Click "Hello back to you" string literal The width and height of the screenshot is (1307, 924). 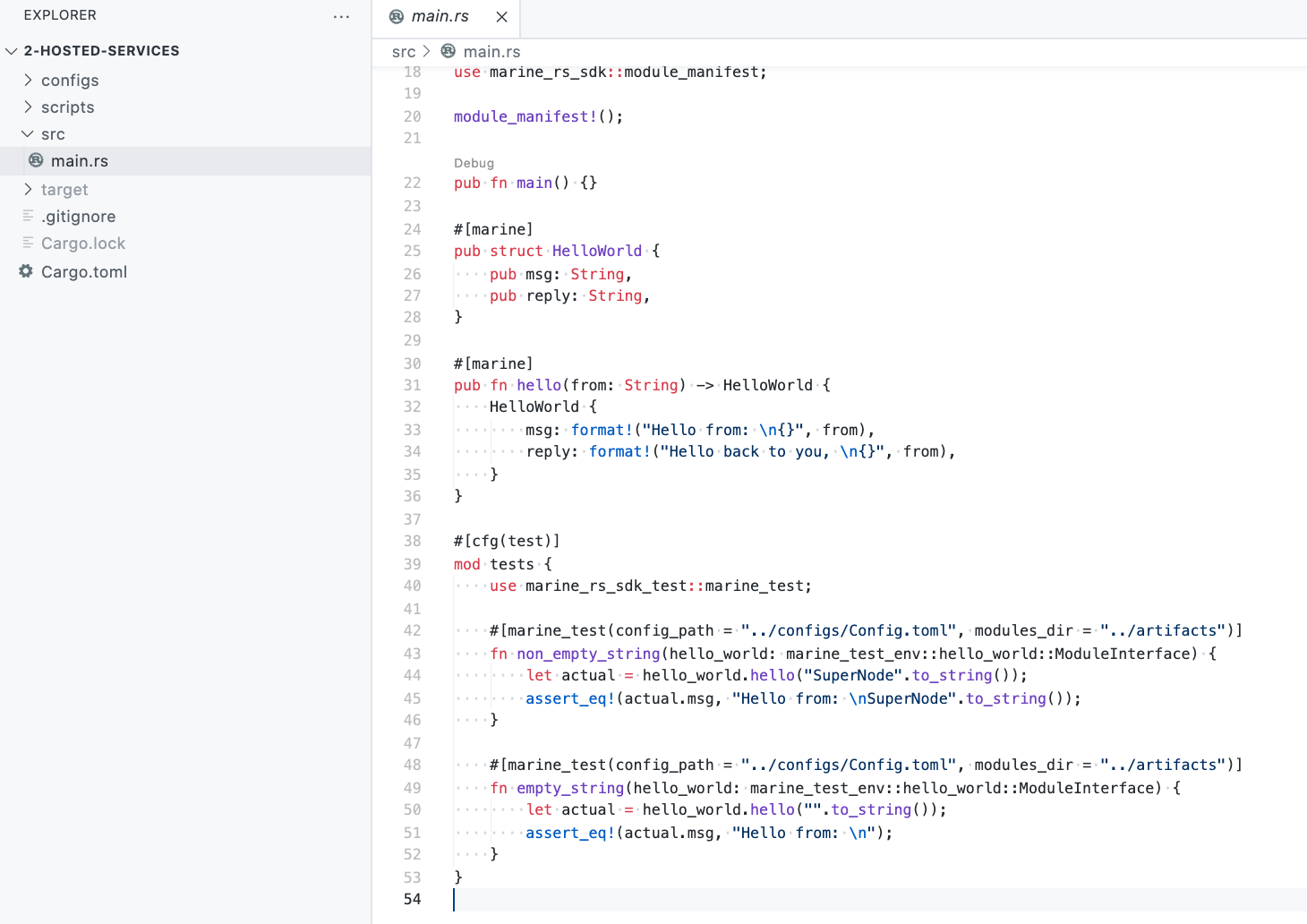[x=773, y=451]
